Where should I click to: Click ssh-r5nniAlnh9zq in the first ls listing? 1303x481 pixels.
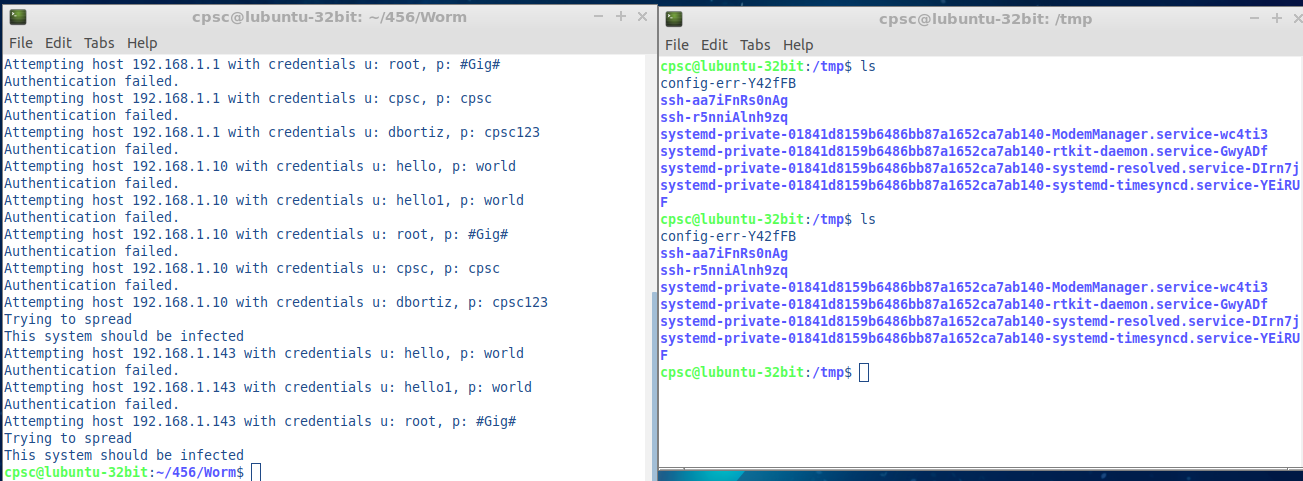(x=724, y=117)
